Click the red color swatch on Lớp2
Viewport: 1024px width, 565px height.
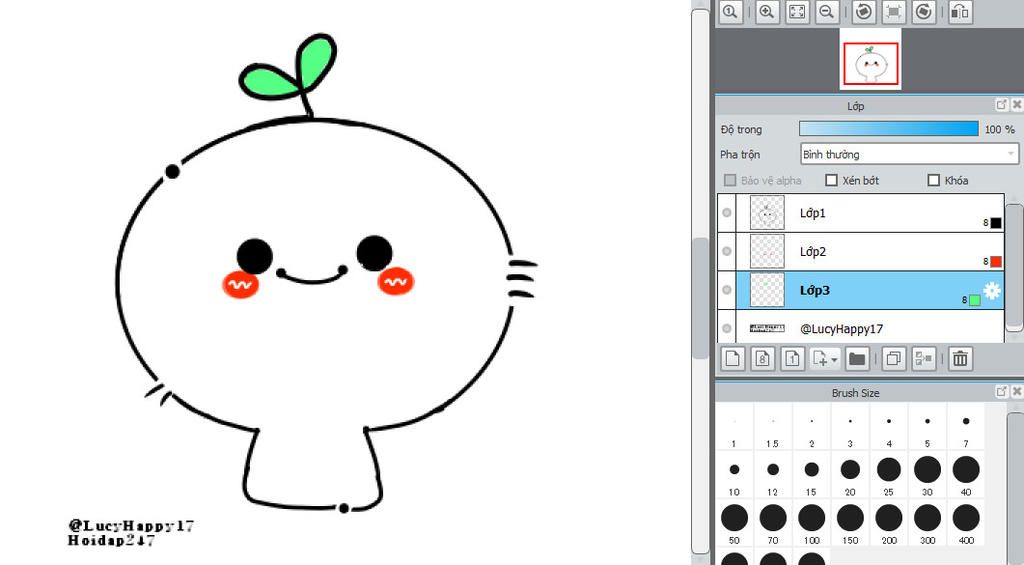[x=996, y=261]
